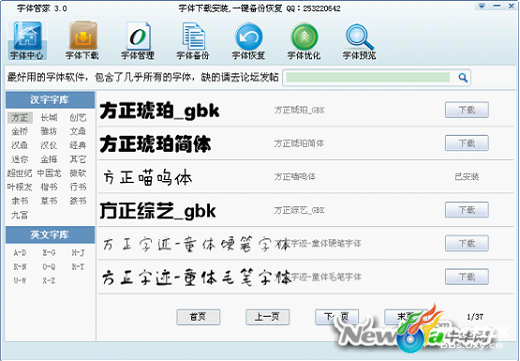The image size is (520, 361).
Task: Click the 方正综艺_gbk large preview sample
Action: tap(158, 211)
